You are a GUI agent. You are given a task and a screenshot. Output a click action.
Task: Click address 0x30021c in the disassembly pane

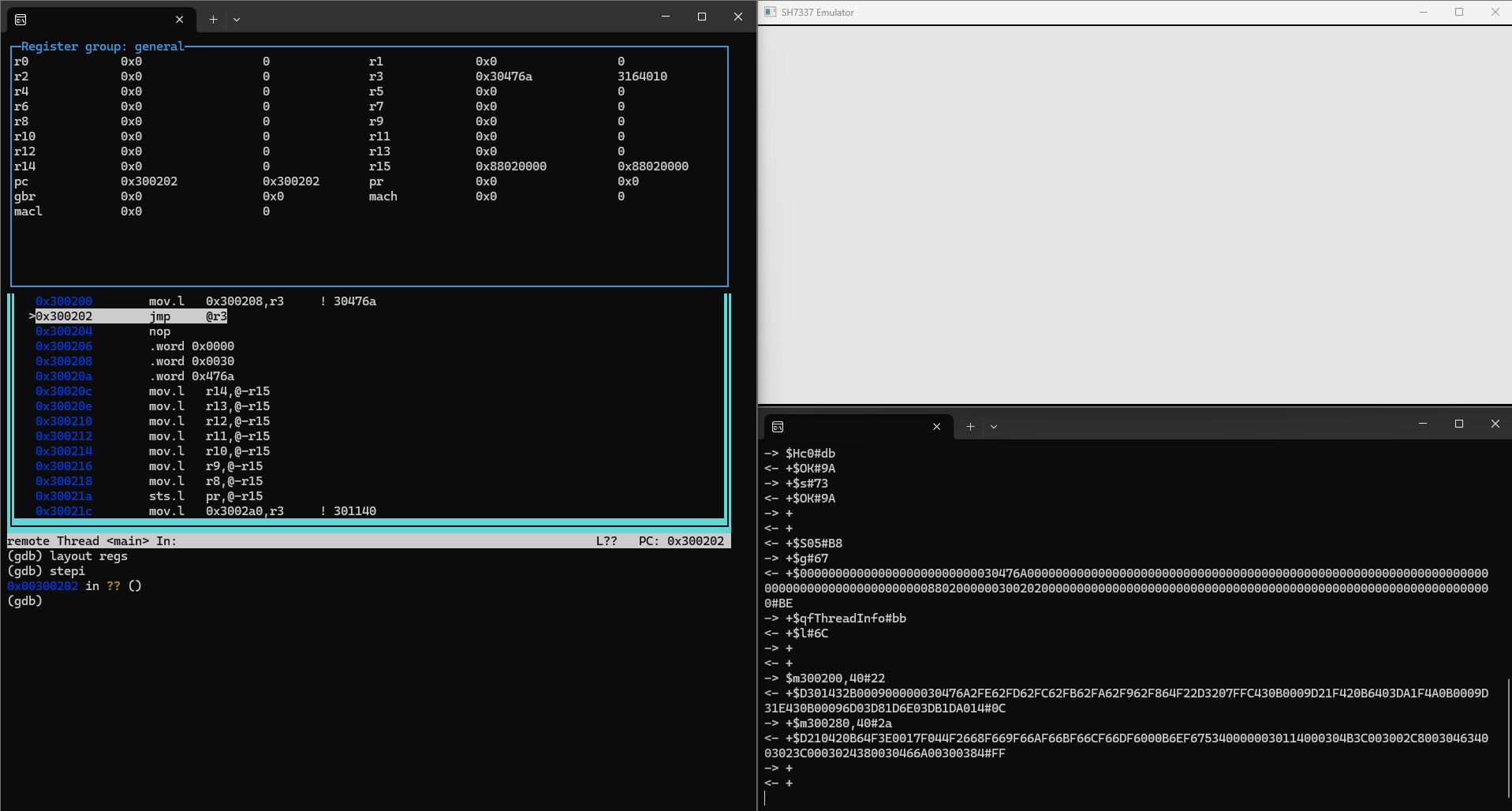64,510
